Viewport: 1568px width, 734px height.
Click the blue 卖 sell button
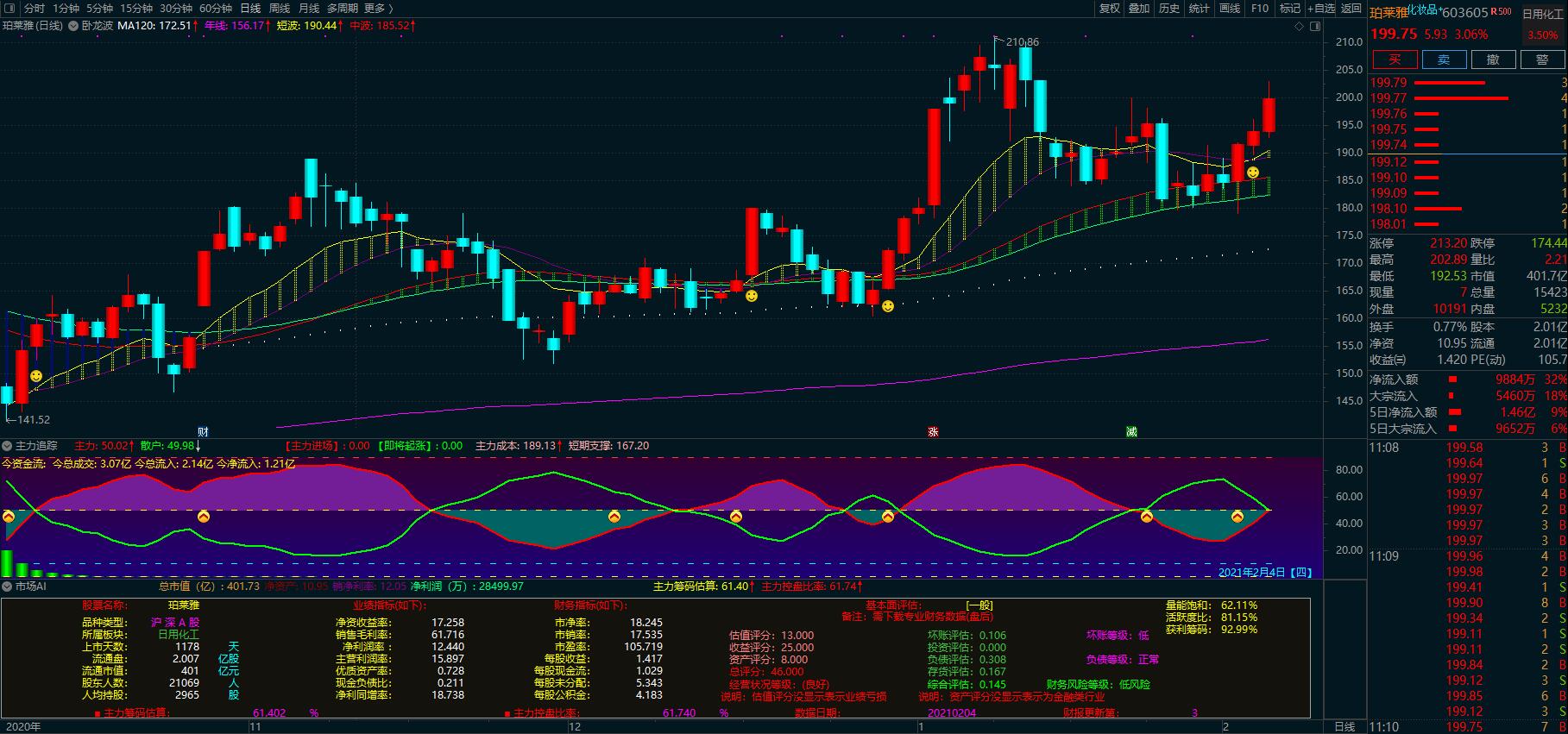pos(1443,59)
